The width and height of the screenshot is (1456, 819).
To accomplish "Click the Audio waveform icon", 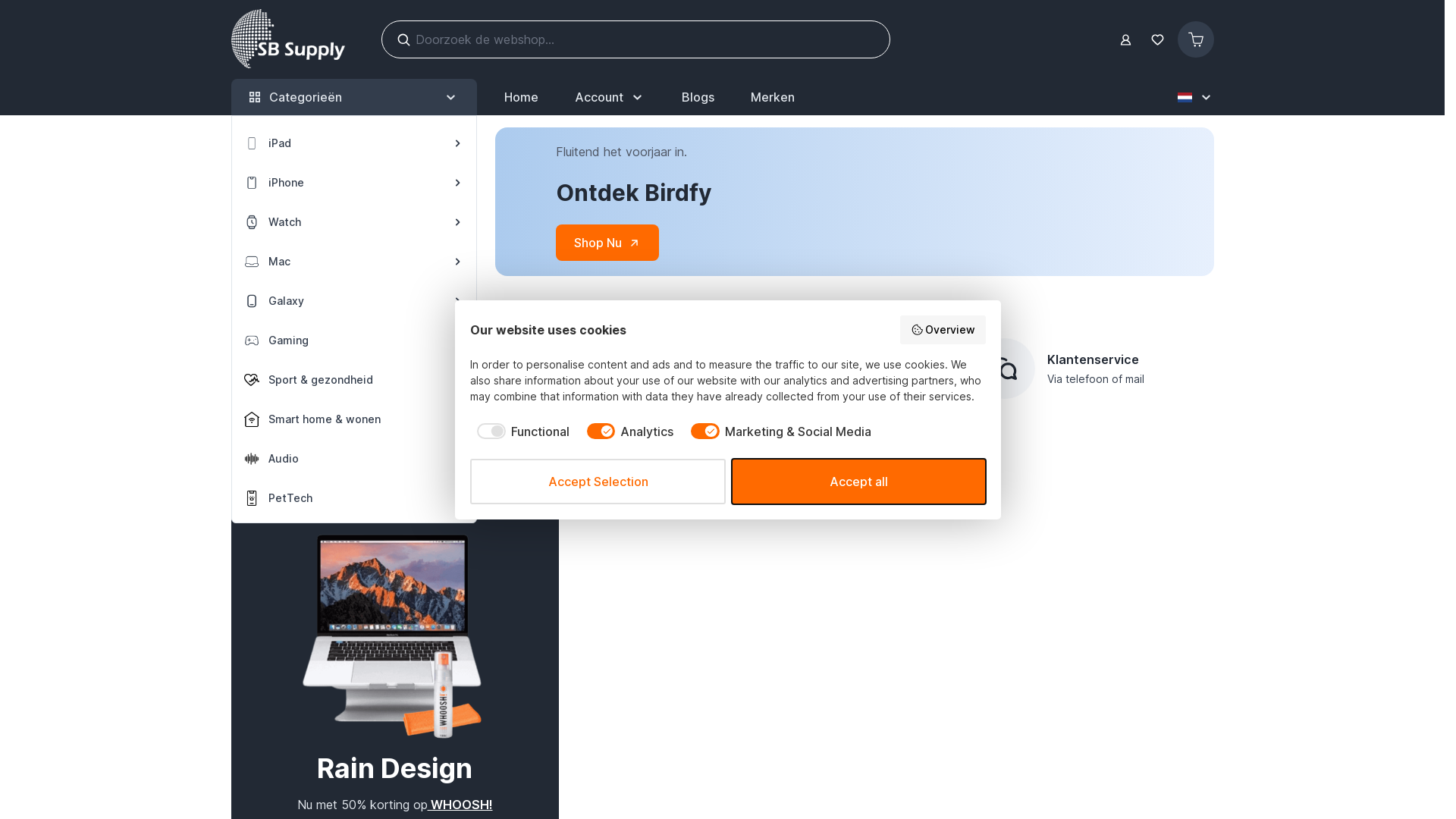I will pos(252,459).
